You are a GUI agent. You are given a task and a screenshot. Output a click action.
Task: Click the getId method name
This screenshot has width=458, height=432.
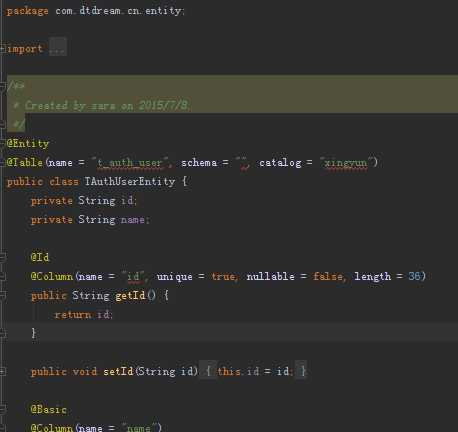(130, 295)
